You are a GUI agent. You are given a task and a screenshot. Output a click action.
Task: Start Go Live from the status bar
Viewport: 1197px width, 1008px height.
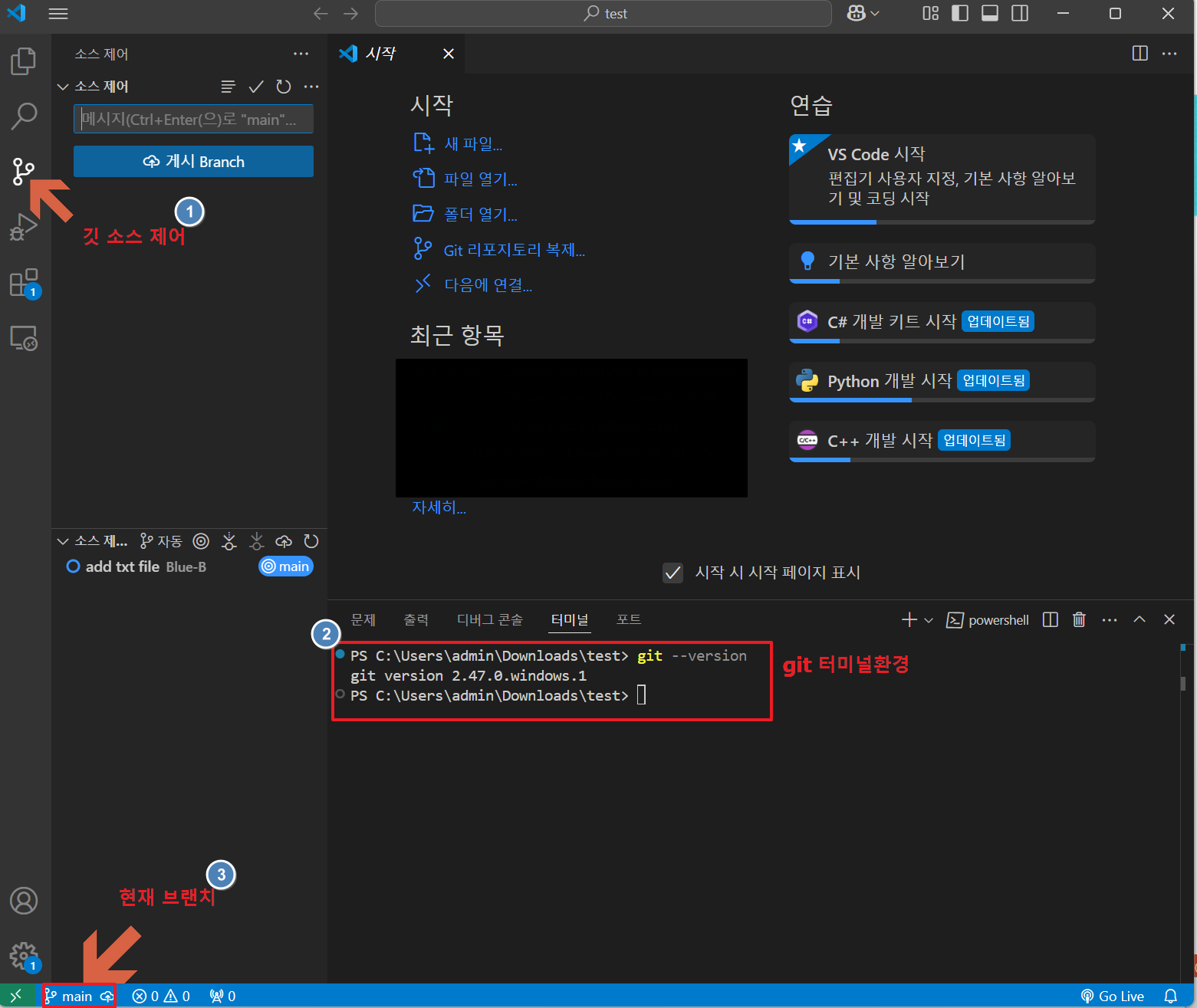pyautogui.click(x=1113, y=996)
